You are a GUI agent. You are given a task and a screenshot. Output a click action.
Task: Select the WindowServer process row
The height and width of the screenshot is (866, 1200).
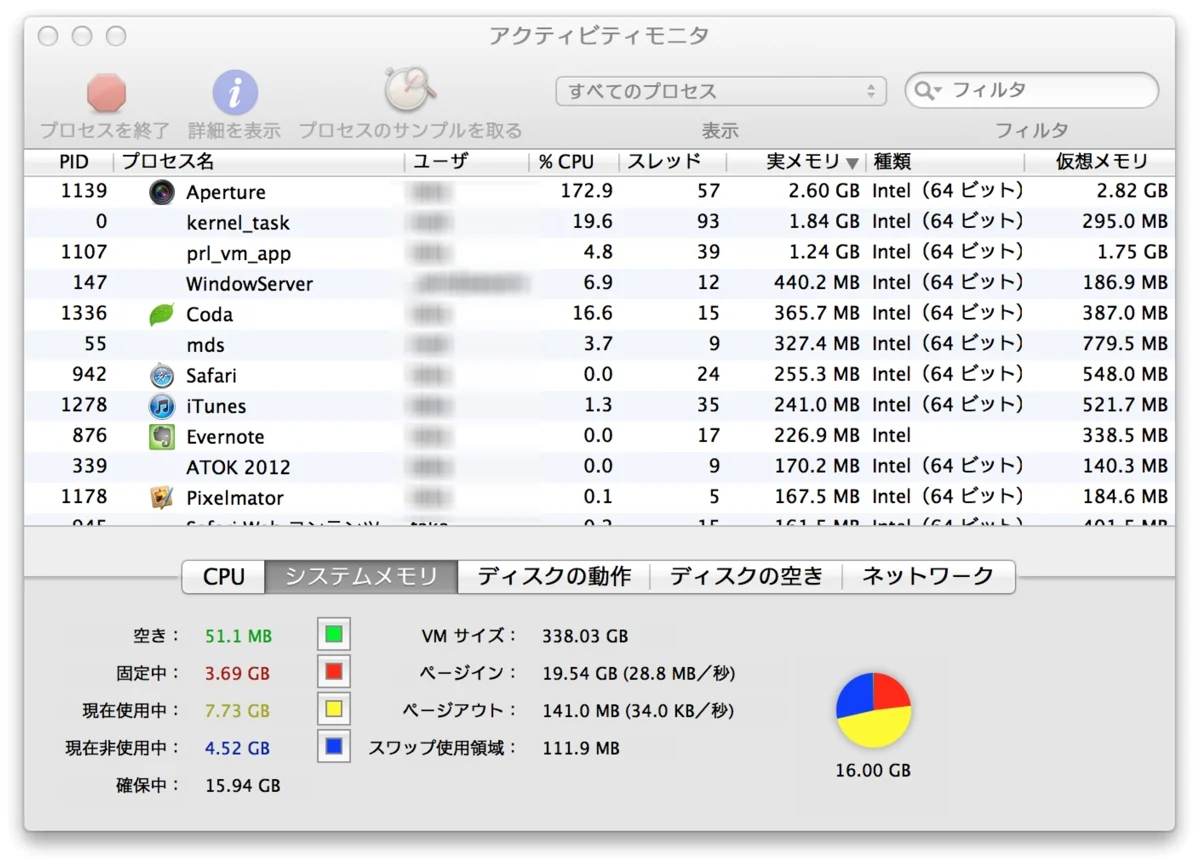coord(600,284)
